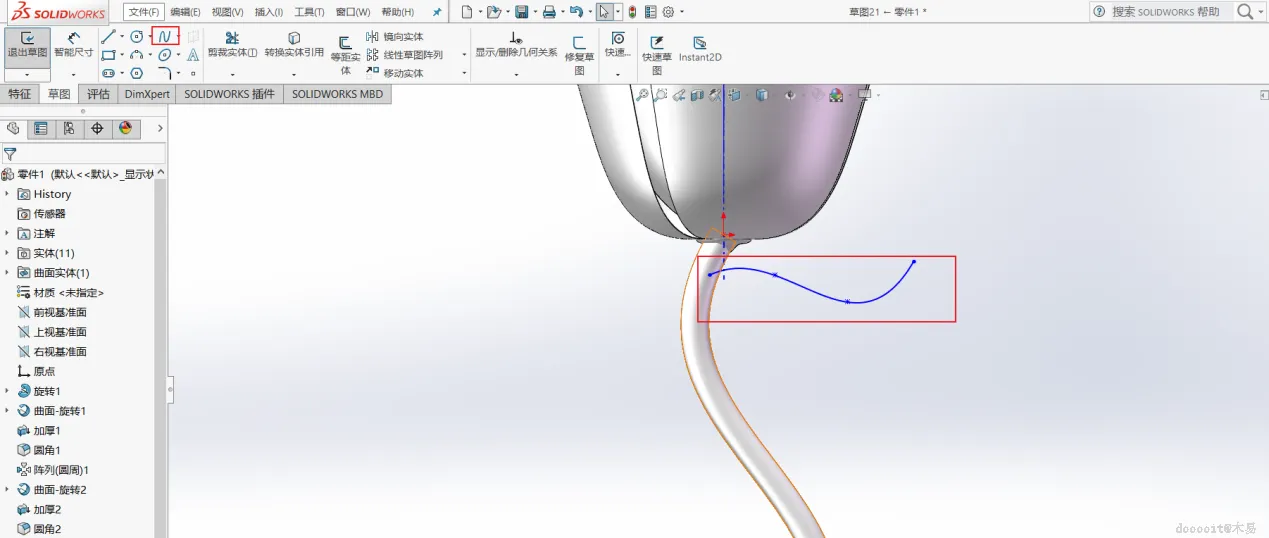Image resolution: width=1269 pixels, height=538 pixels.
Task: Open the dropdown under 显示/删除几何关系
Action: (516, 74)
